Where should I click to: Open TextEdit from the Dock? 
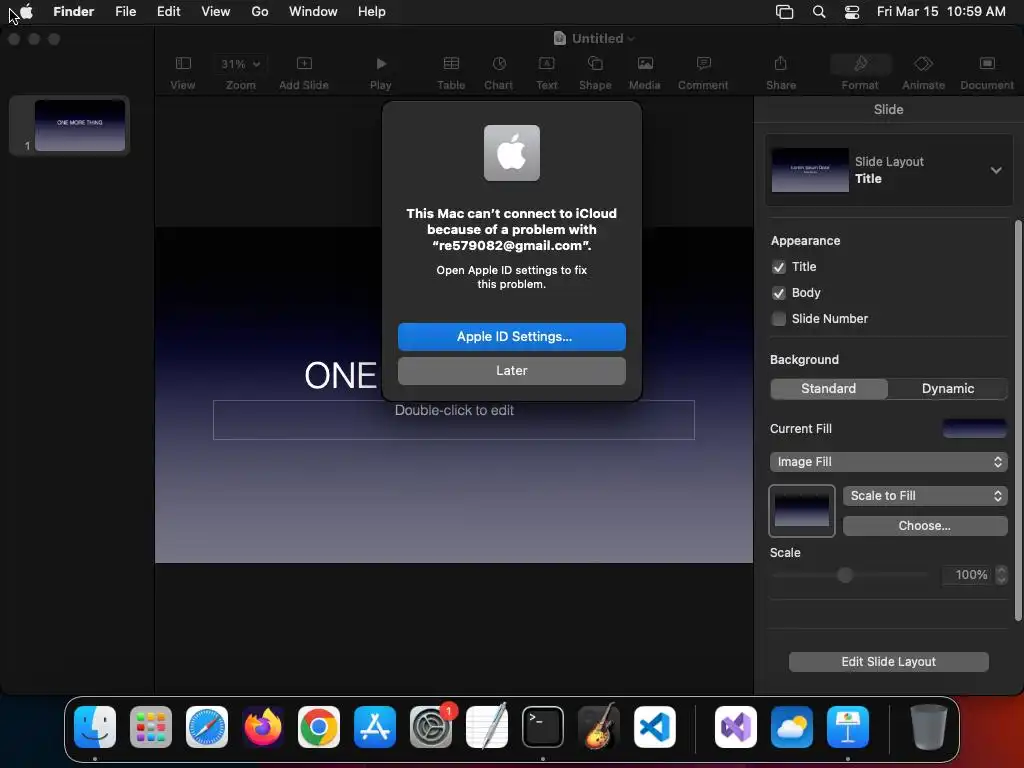487,727
